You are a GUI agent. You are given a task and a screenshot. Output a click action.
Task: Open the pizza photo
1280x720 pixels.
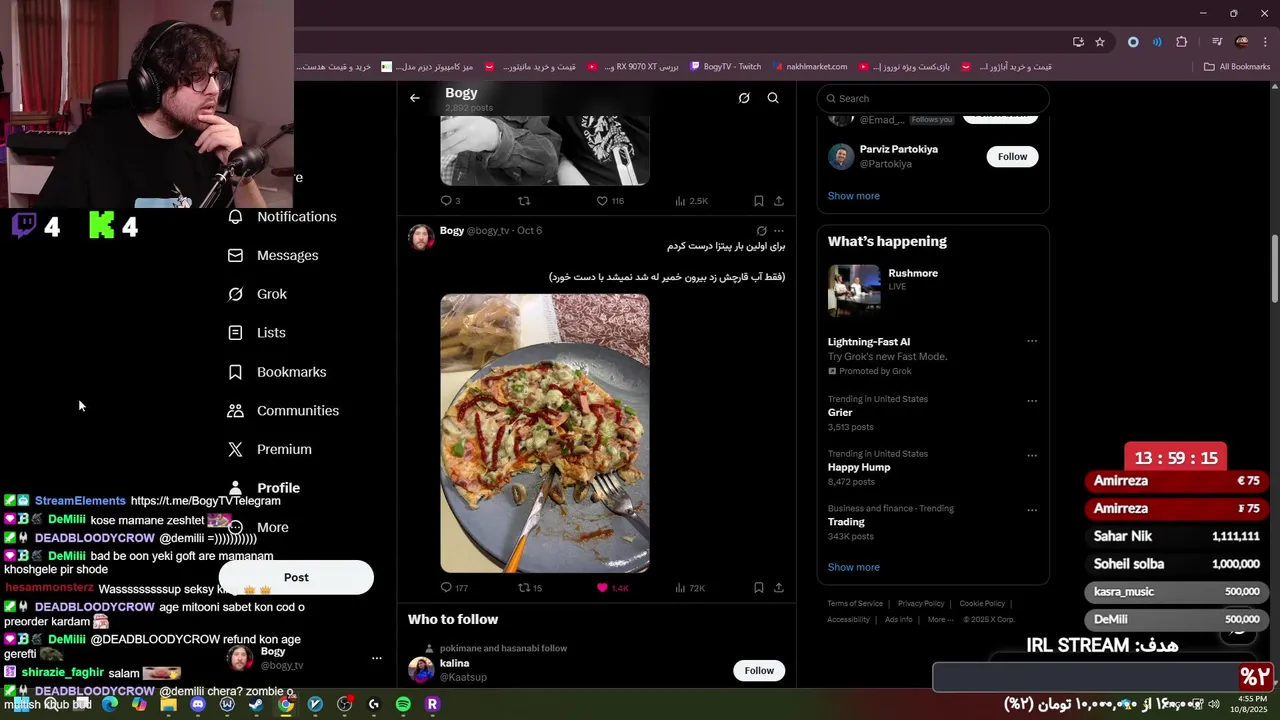(545, 433)
